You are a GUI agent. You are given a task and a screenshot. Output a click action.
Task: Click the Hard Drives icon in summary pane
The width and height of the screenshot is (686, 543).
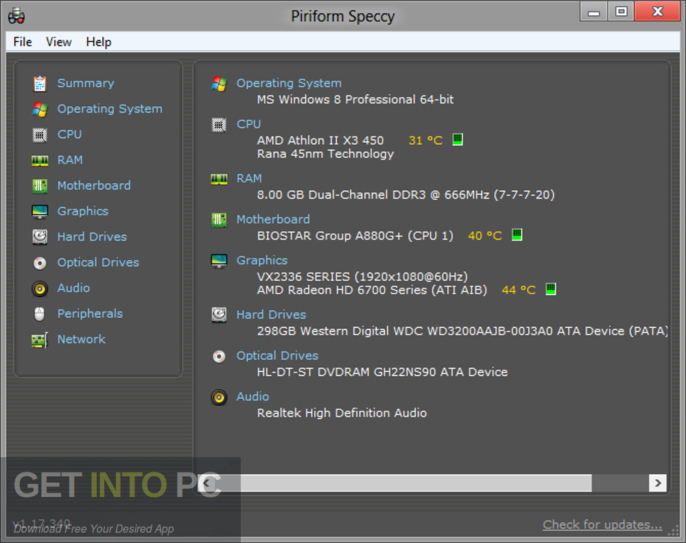pyautogui.click(x=219, y=315)
